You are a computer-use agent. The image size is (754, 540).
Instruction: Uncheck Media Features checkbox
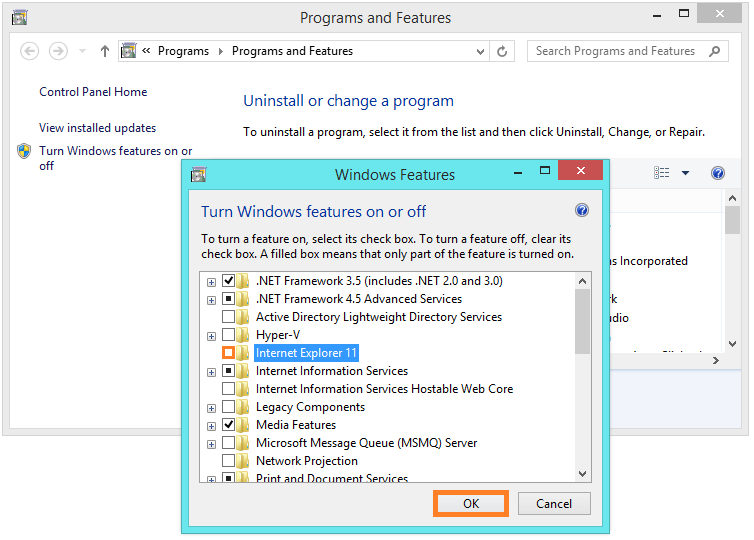[x=228, y=425]
